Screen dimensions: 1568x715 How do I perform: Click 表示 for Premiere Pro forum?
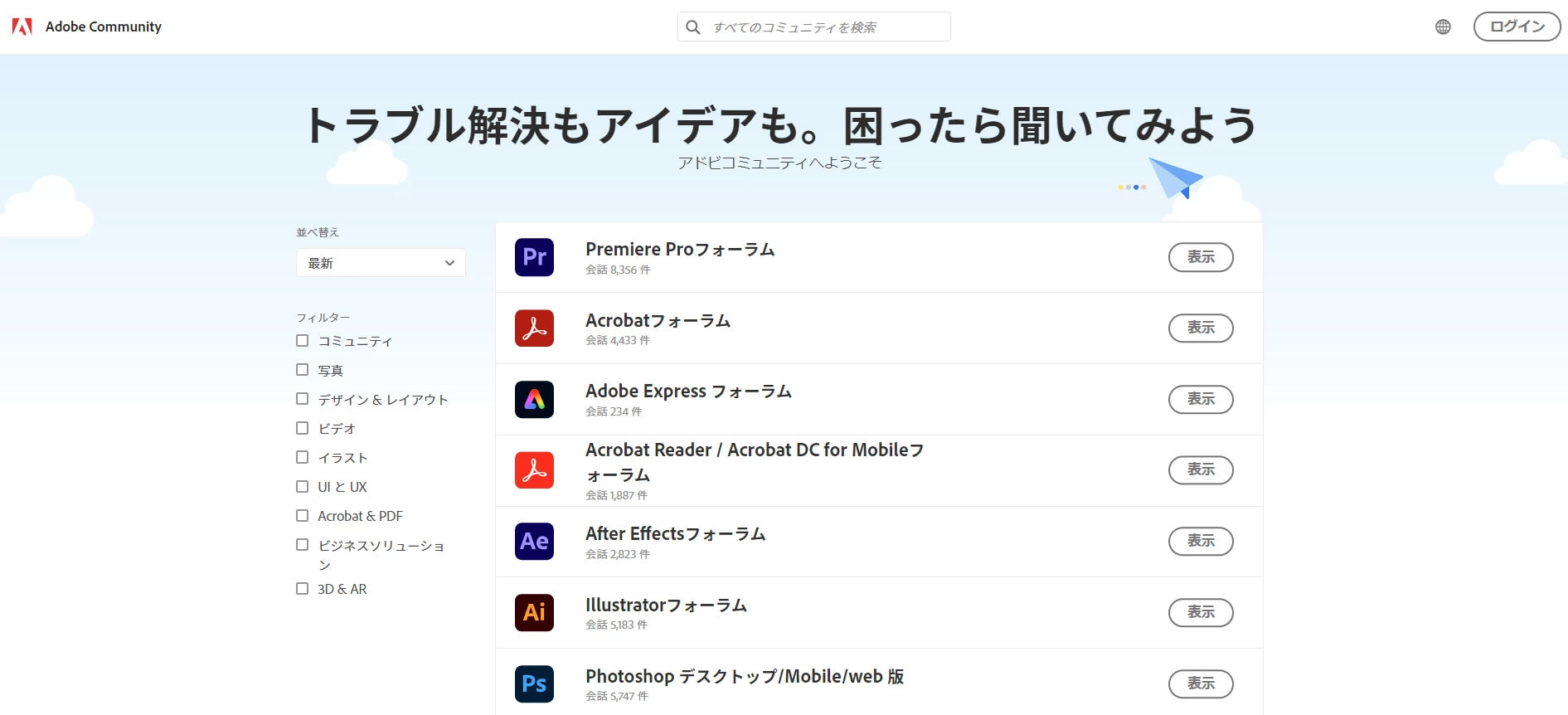pyautogui.click(x=1201, y=257)
